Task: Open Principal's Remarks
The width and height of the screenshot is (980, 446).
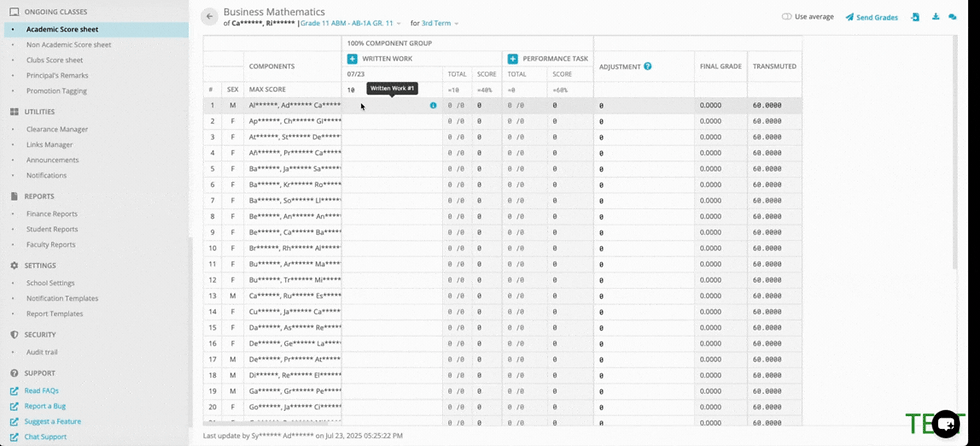Action: click(x=57, y=76)
